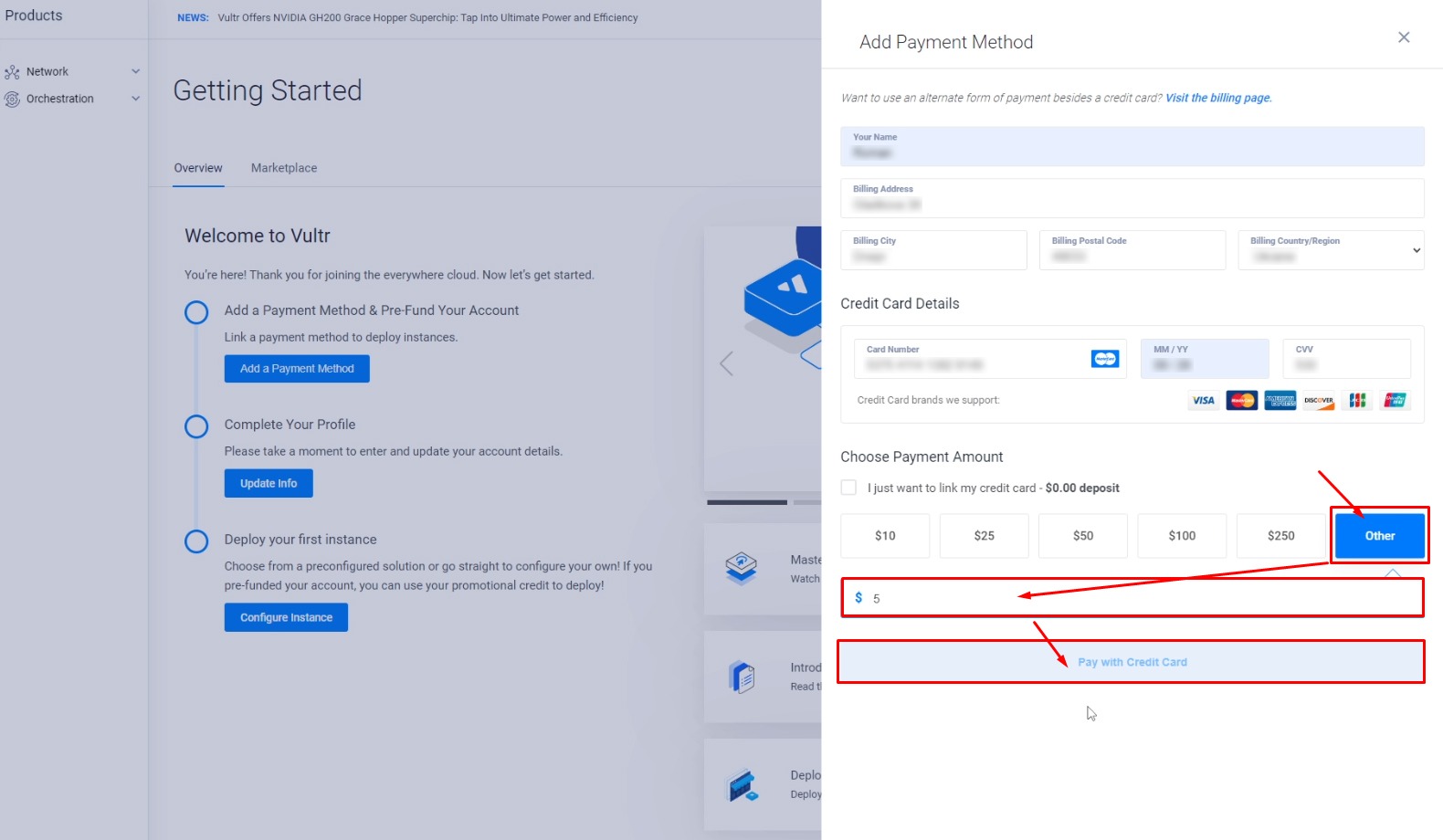This screenshot has width=1443, height=840.
Task: Click the Add Payment Method panel title
Action: click(x=946, y=42)
